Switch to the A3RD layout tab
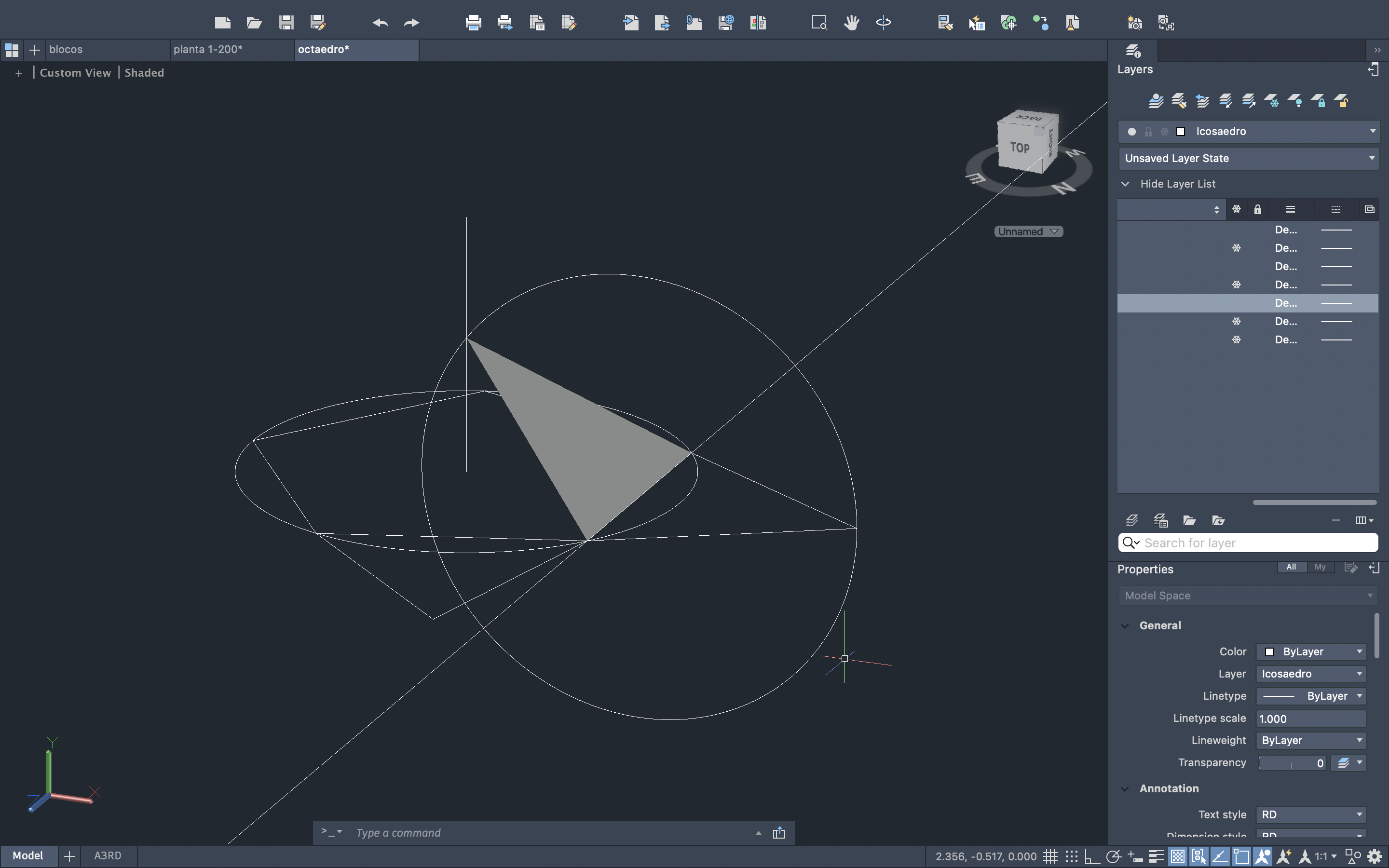1389x868 pixels. click(x=108, y=855)
